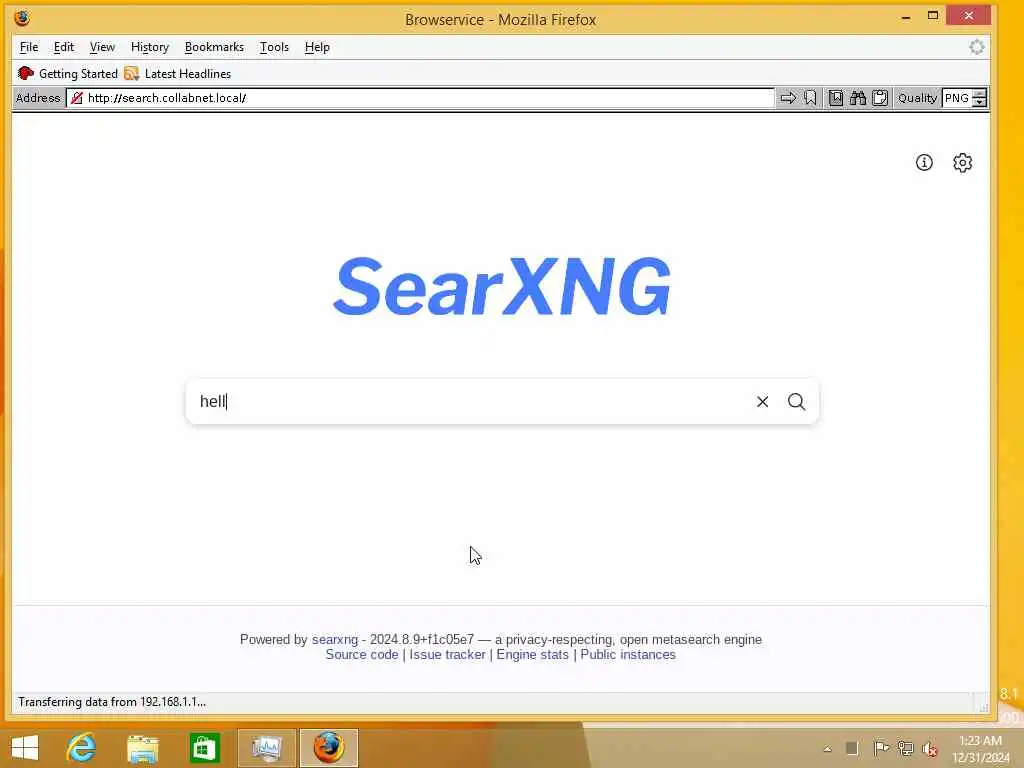The width and height of the screenshot is (1024, 768).
Task: Launch Internet Explorer from taskbar
Action: (x=82, y=748)
